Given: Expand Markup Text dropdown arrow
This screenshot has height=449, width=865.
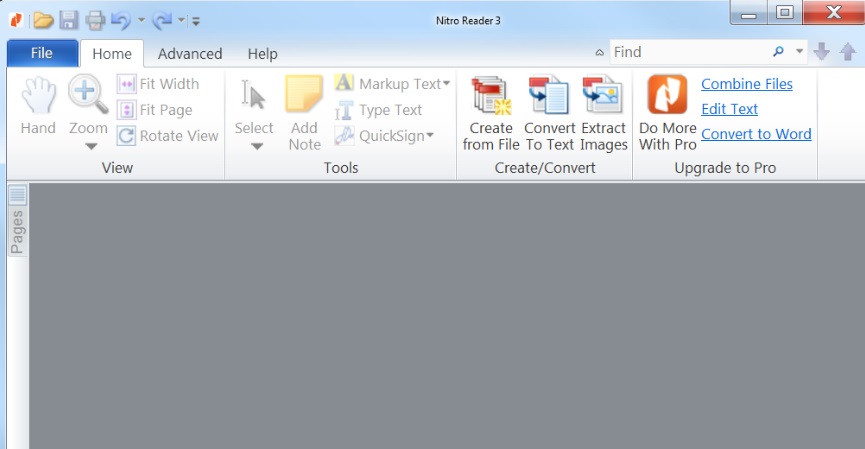Looking at the screenshot, I should tap(446, 84).
